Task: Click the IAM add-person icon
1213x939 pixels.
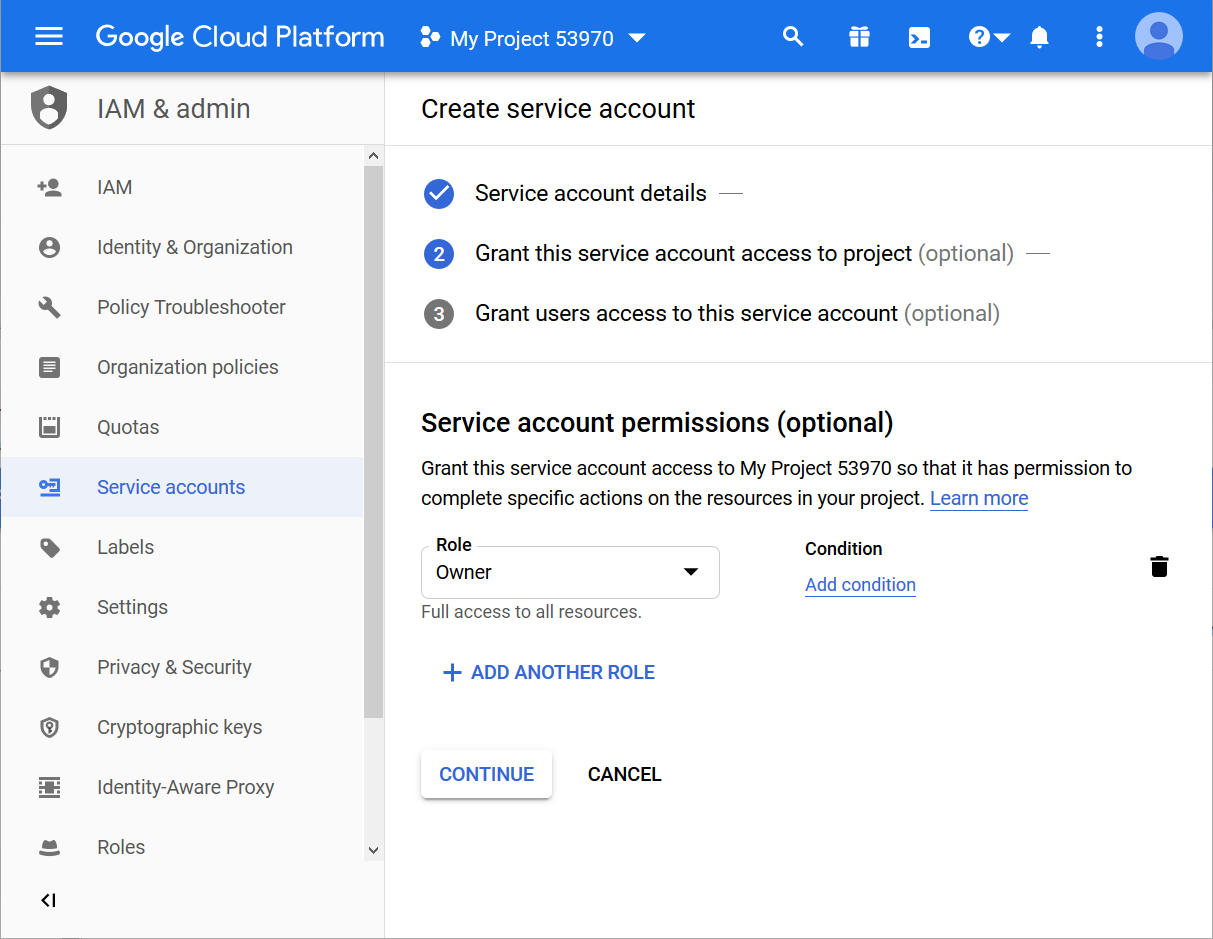Action: 49,187
